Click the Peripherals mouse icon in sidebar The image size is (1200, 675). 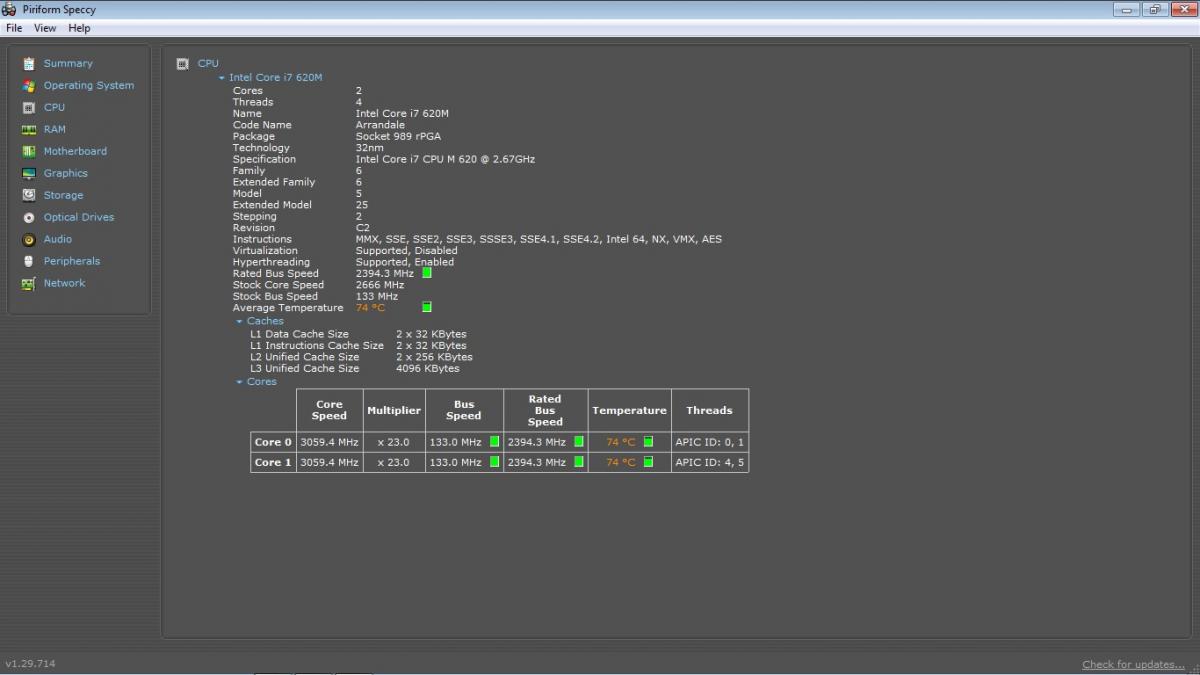click(x=29, y=261)
